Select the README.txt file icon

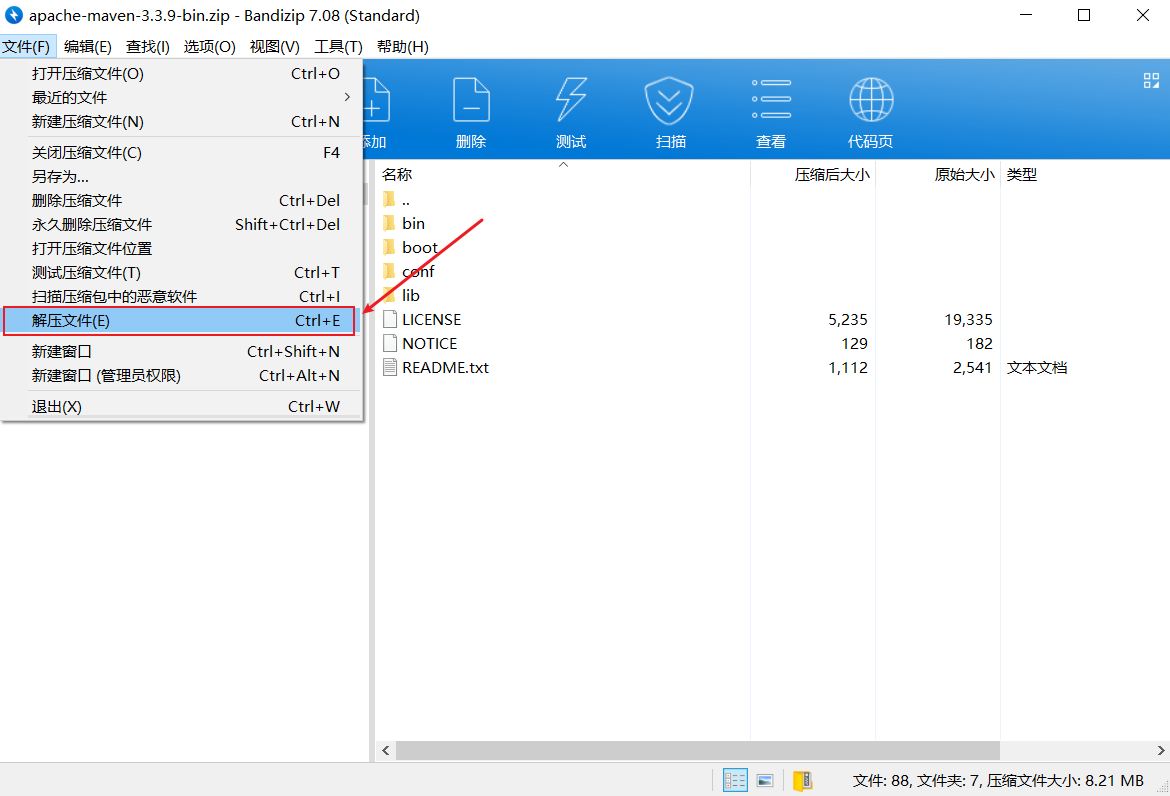(x=390, y=367)
